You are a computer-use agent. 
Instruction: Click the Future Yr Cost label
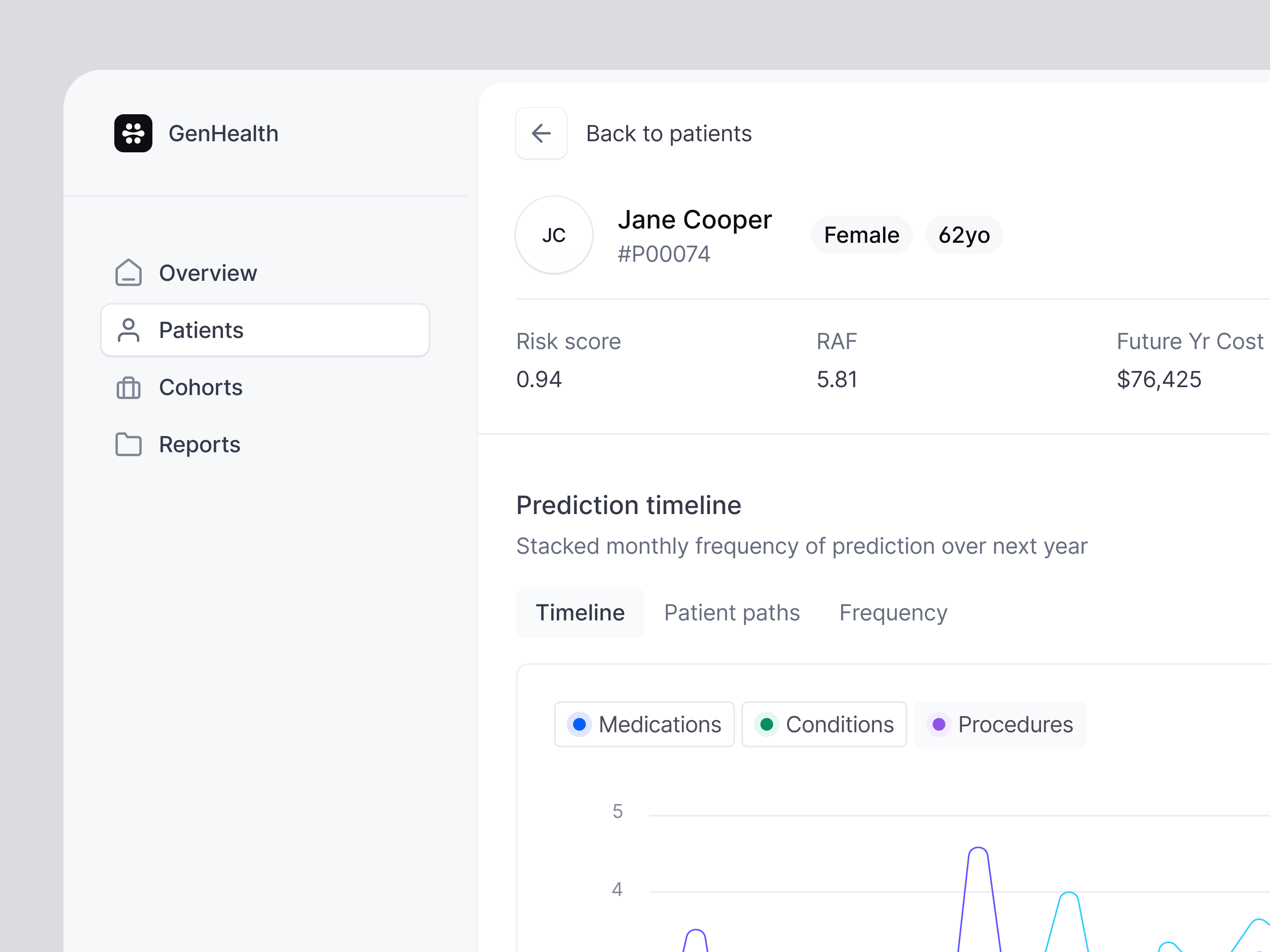[1189, 341]
